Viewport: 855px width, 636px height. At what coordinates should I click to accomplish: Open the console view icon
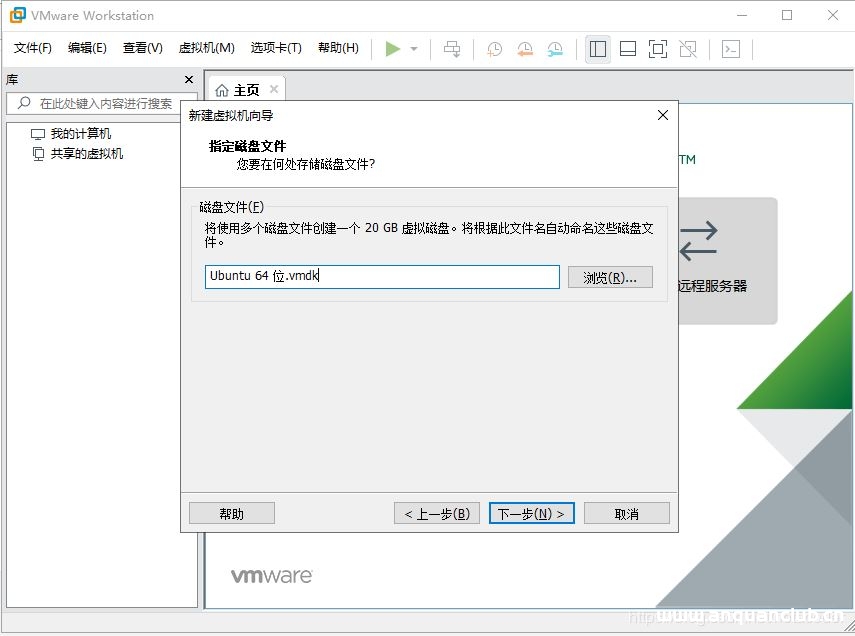[x=731, y=48]
